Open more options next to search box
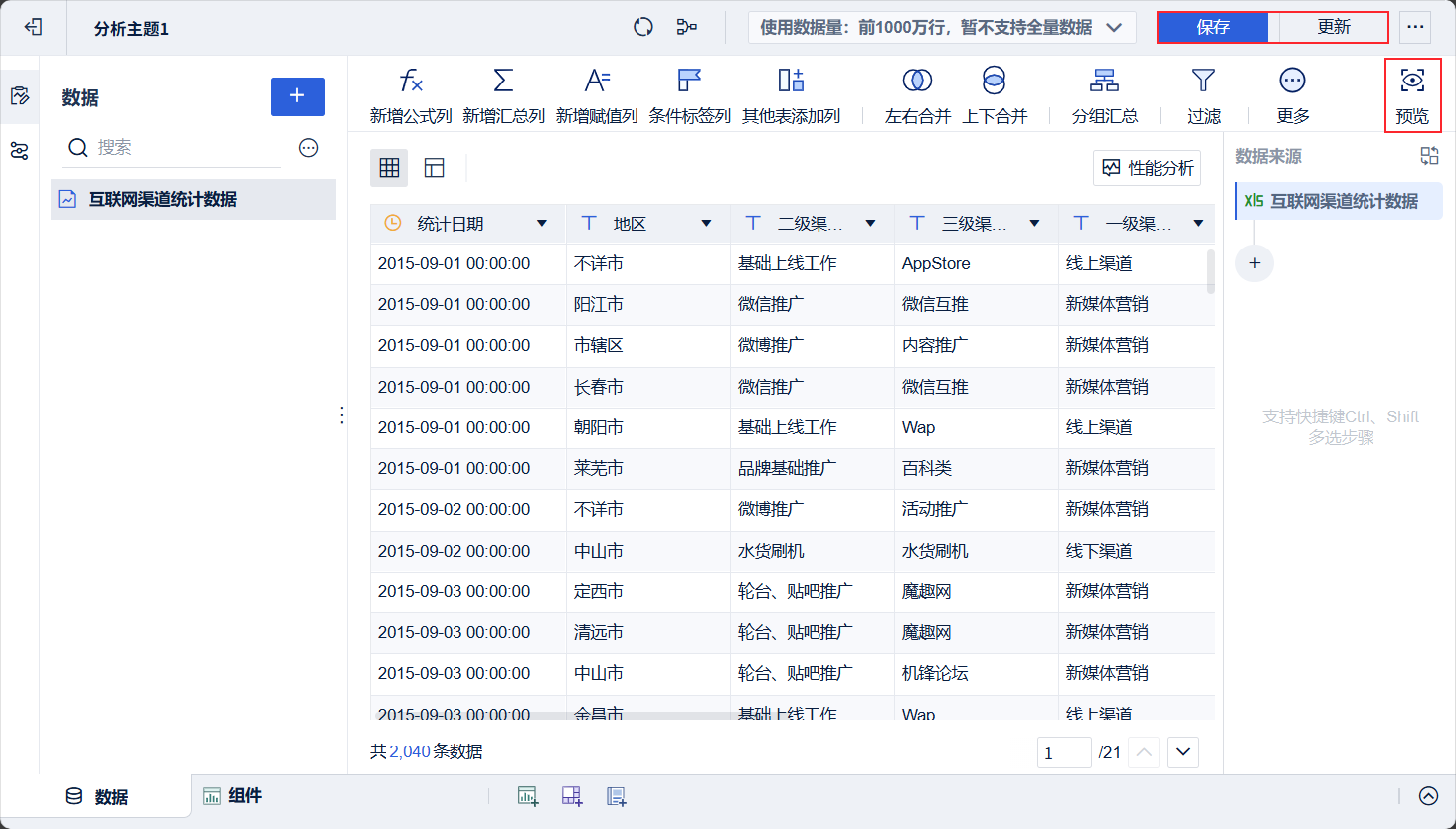Screen dimensions: 1456x829 309,148
